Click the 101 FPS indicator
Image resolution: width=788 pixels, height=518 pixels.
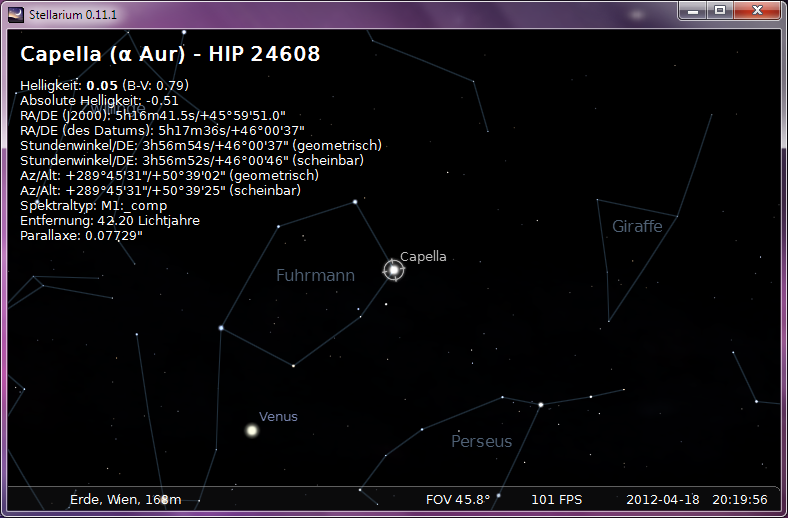pos(556,499)
